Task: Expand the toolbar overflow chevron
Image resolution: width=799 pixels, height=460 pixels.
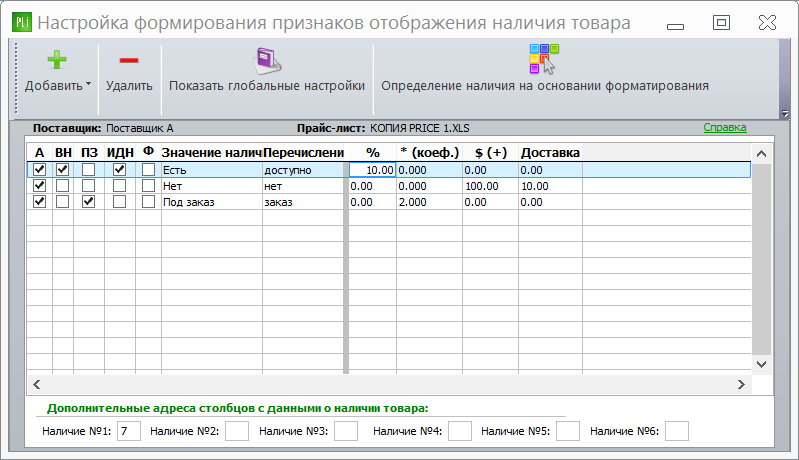Action: [x=785, y=114]
